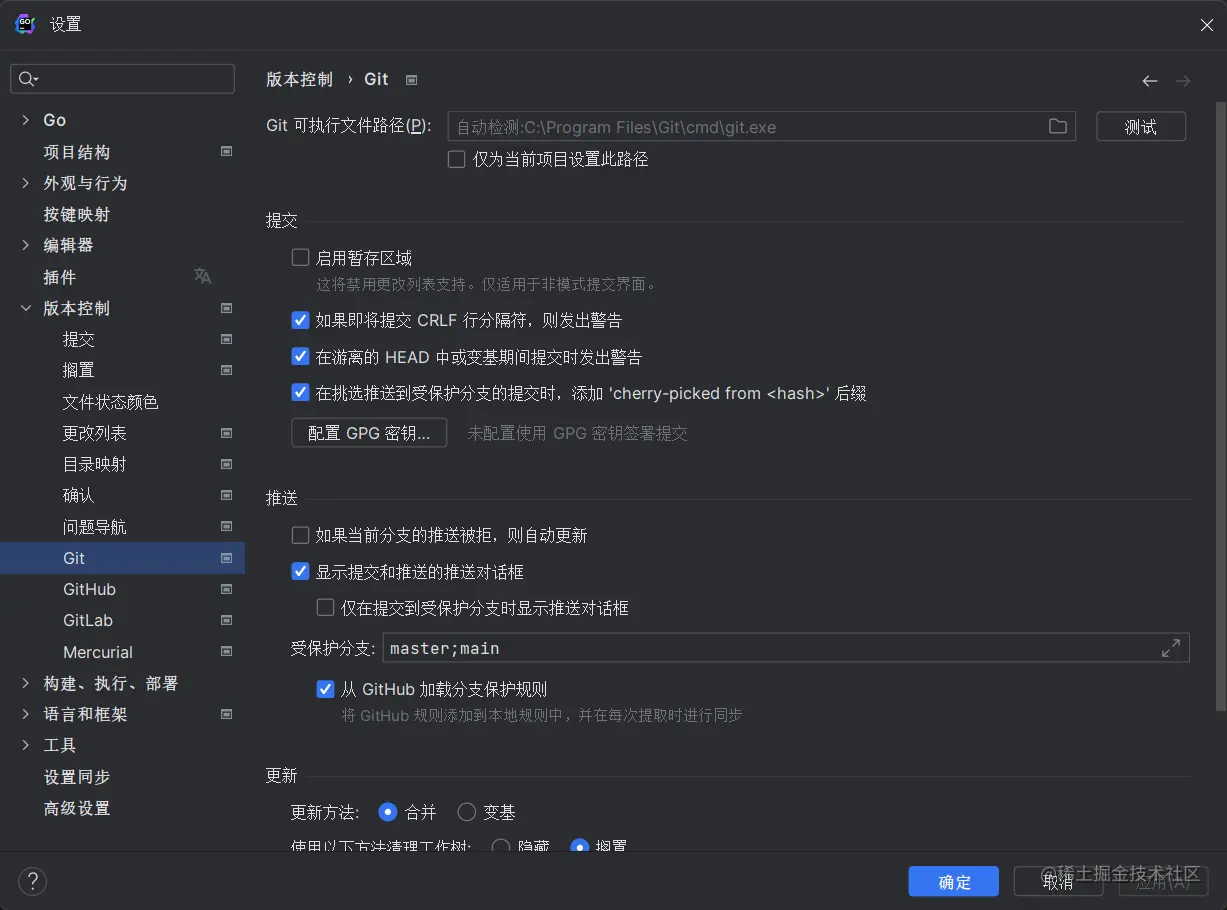Screen dimensions: 1227x910
Task: Expand the 受保护分支 field using the diagonal arrows icon
Action: pyautogui.click(x=1171, y=648)
